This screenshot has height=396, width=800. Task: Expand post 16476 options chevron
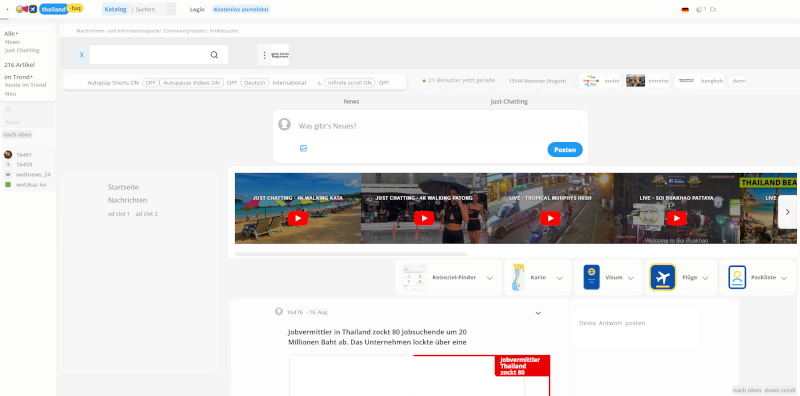pos(538,313)
